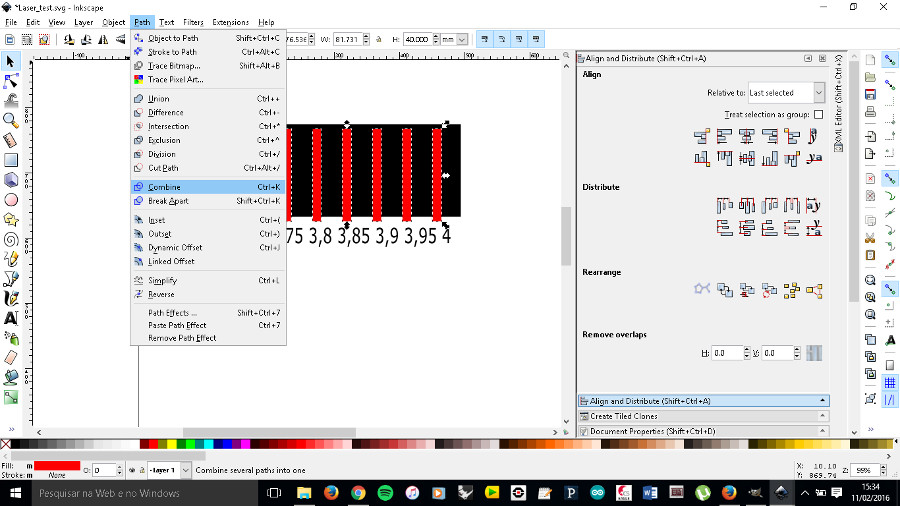Choose Union in the Path menu
This screenshot has height=506, width=900.
point(208,99)
